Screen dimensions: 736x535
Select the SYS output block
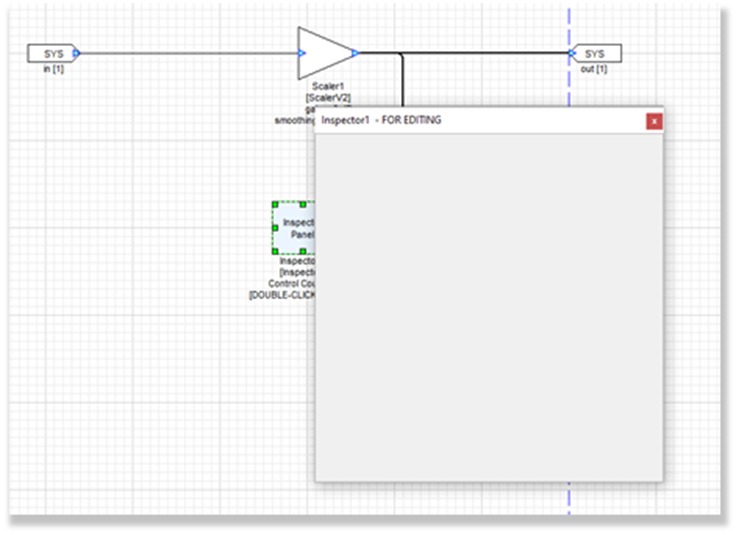(x=595, y=53)
